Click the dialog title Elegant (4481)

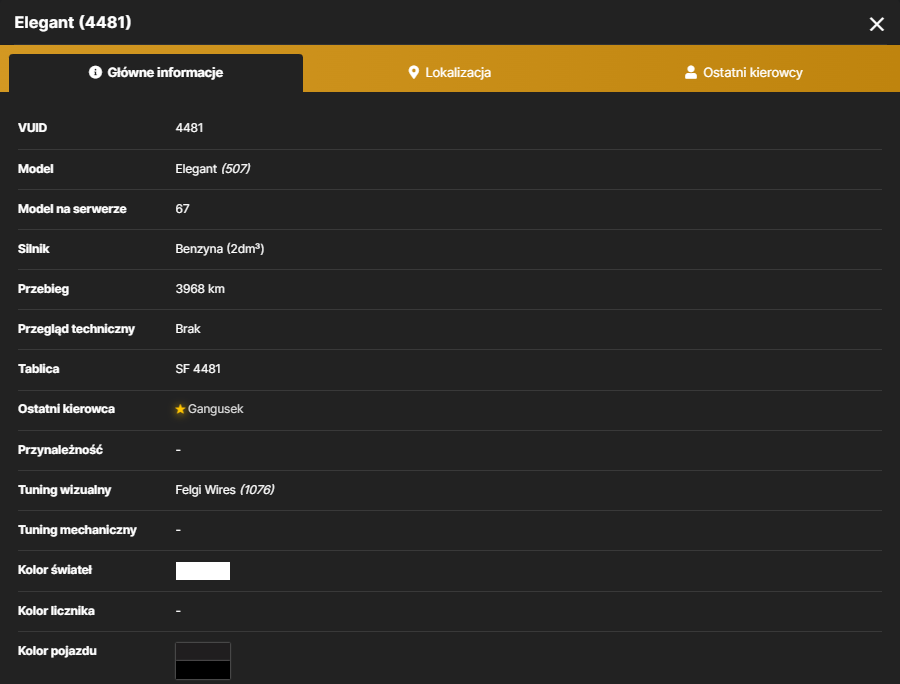73,22
